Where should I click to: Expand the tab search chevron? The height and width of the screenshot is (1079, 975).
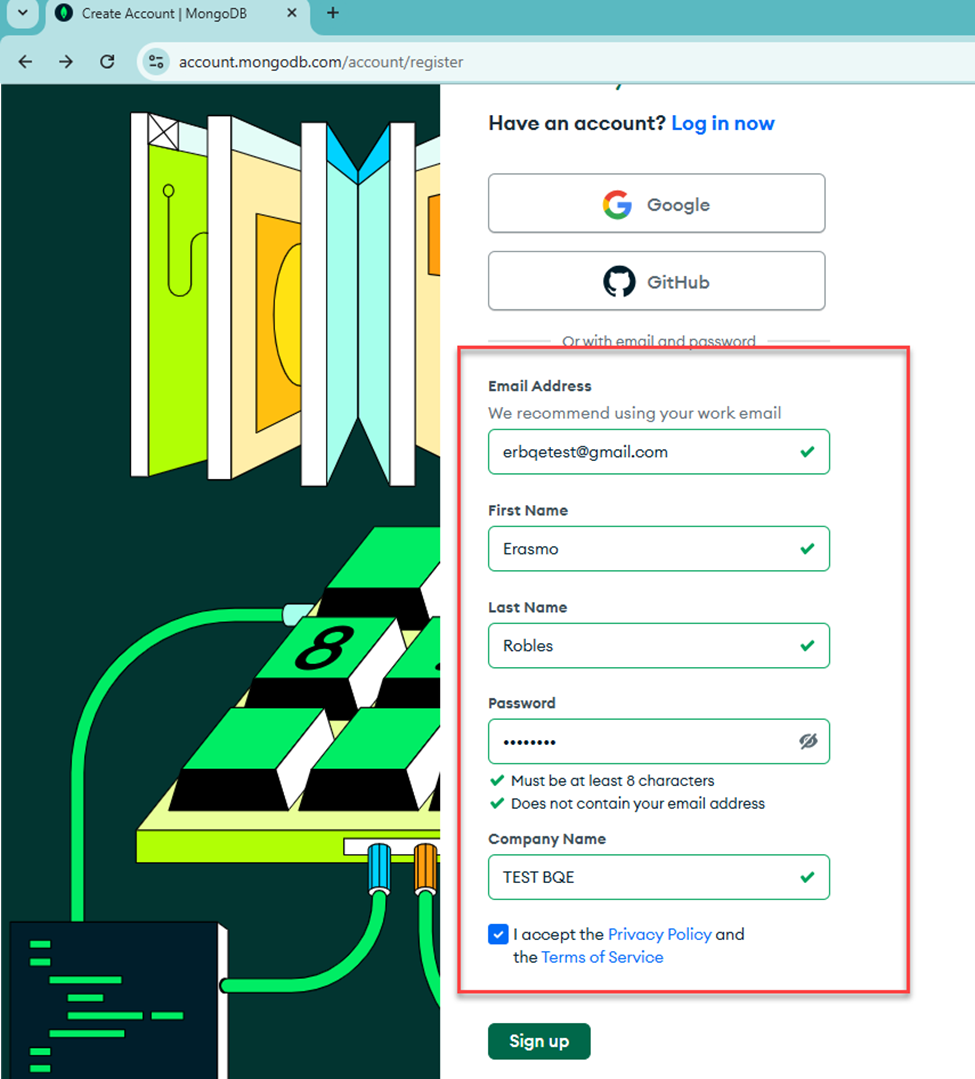[x=23, y=13]
